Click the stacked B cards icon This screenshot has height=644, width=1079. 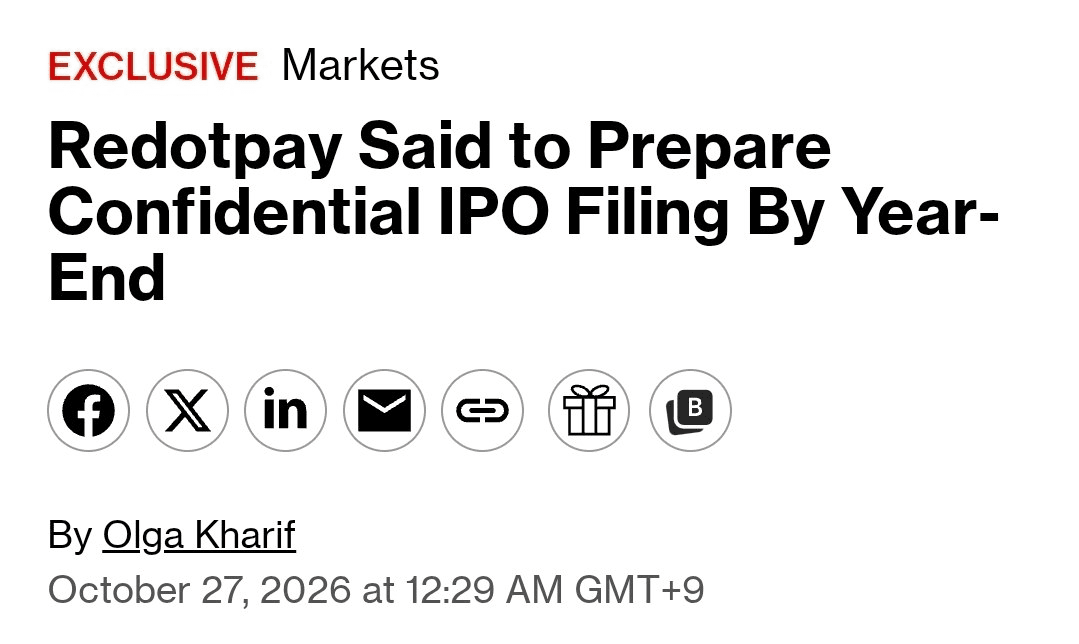690,411
